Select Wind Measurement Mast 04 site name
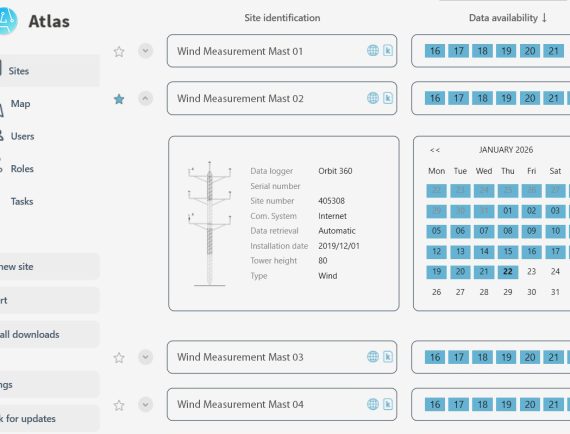The width and height of the screenshot is (570, 434). pyautogui.click(x=240, y=404)
